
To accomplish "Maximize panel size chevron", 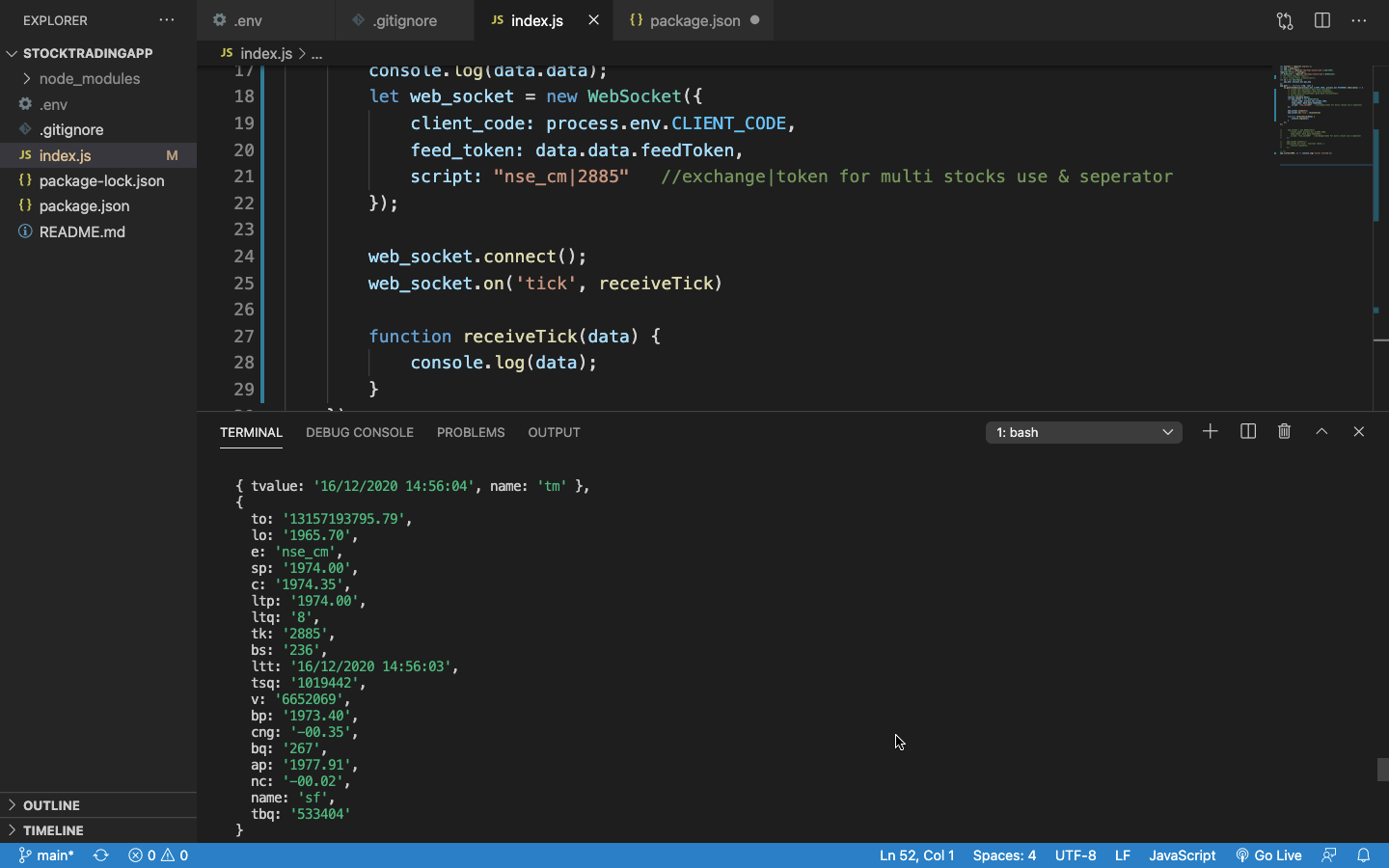I will point(1321,431).
